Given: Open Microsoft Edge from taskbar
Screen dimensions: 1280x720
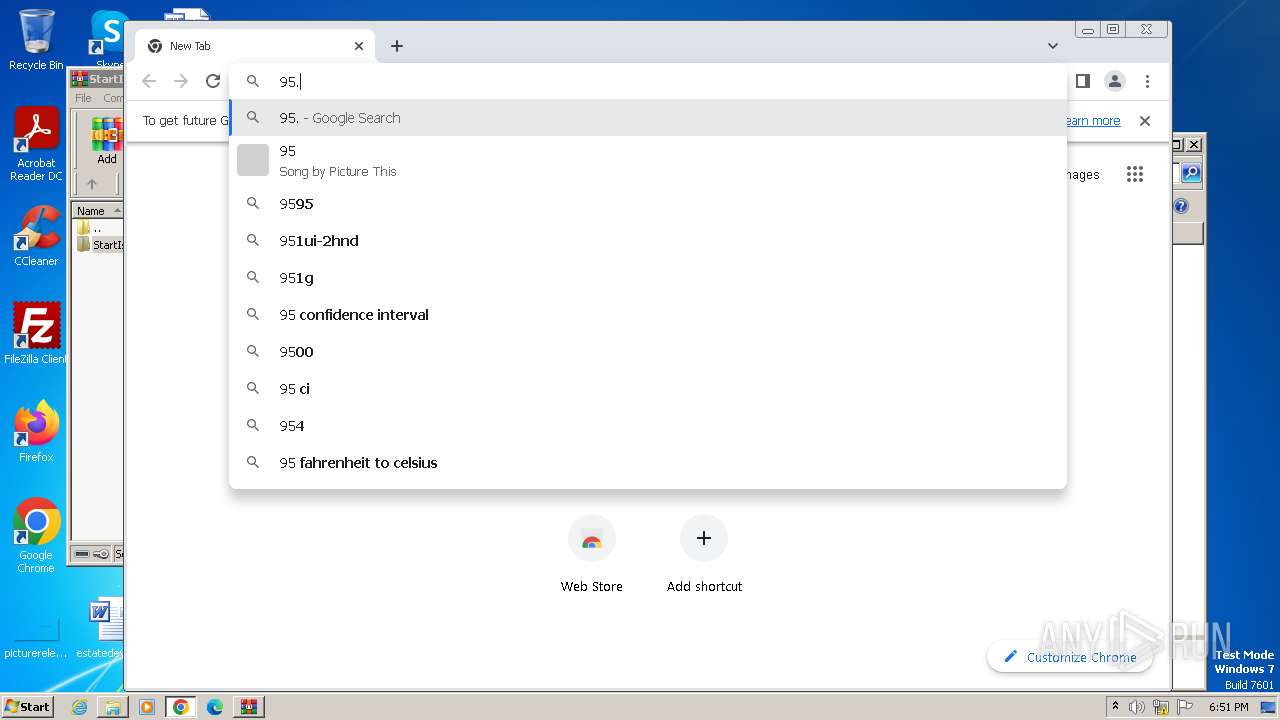Looking at the screenshot, I should click(215, 707).
